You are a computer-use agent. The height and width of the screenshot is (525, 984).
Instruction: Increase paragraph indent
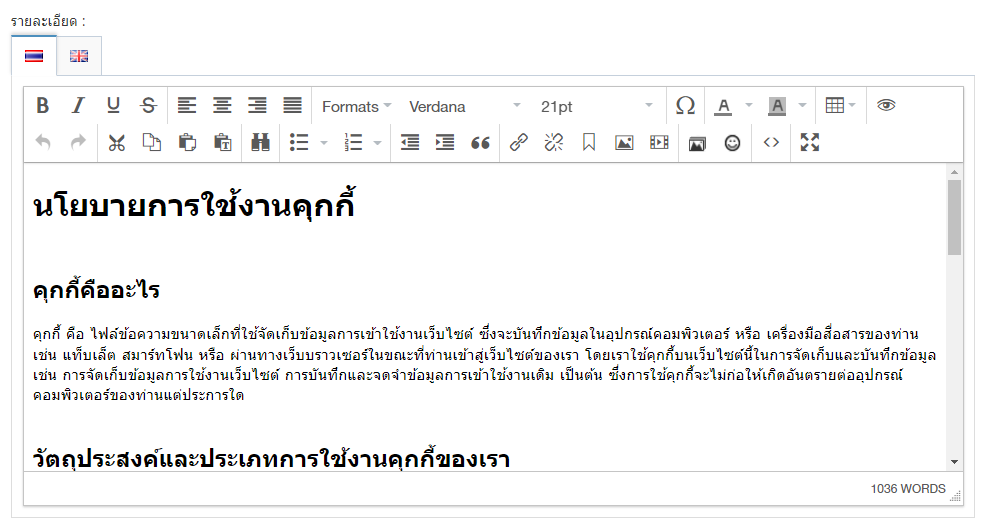[x=445, y=142]
